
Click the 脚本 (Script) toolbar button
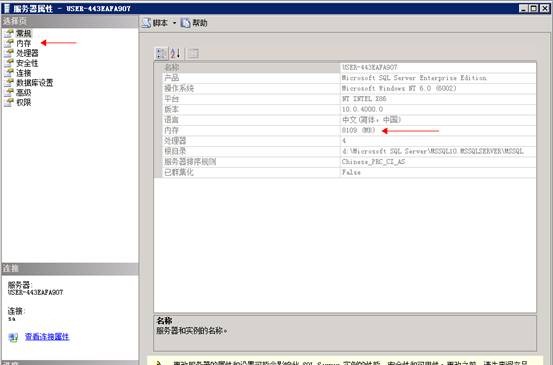[155, 23]
